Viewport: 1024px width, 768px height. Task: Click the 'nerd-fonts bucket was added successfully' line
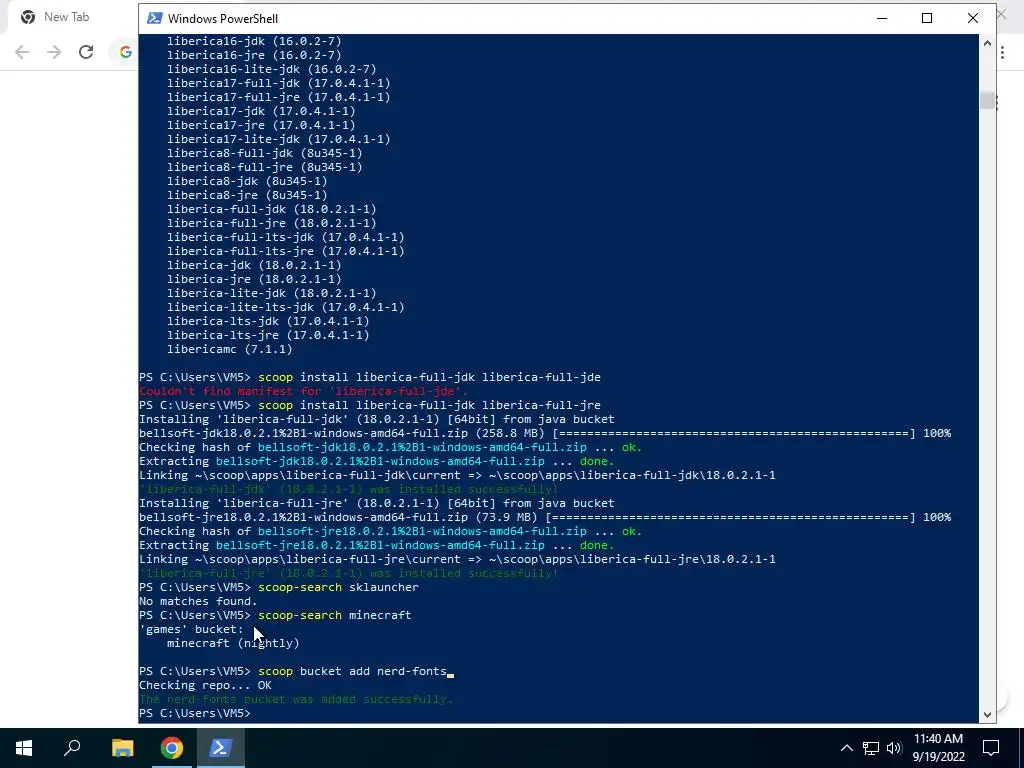(x=296, y=699)
